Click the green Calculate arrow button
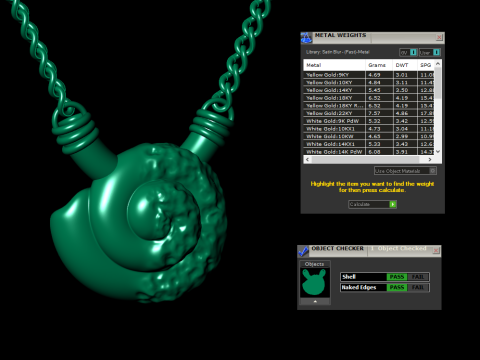The width and height of the screenshot is (480, 360). pyautogui.click(x=393, y=204)
